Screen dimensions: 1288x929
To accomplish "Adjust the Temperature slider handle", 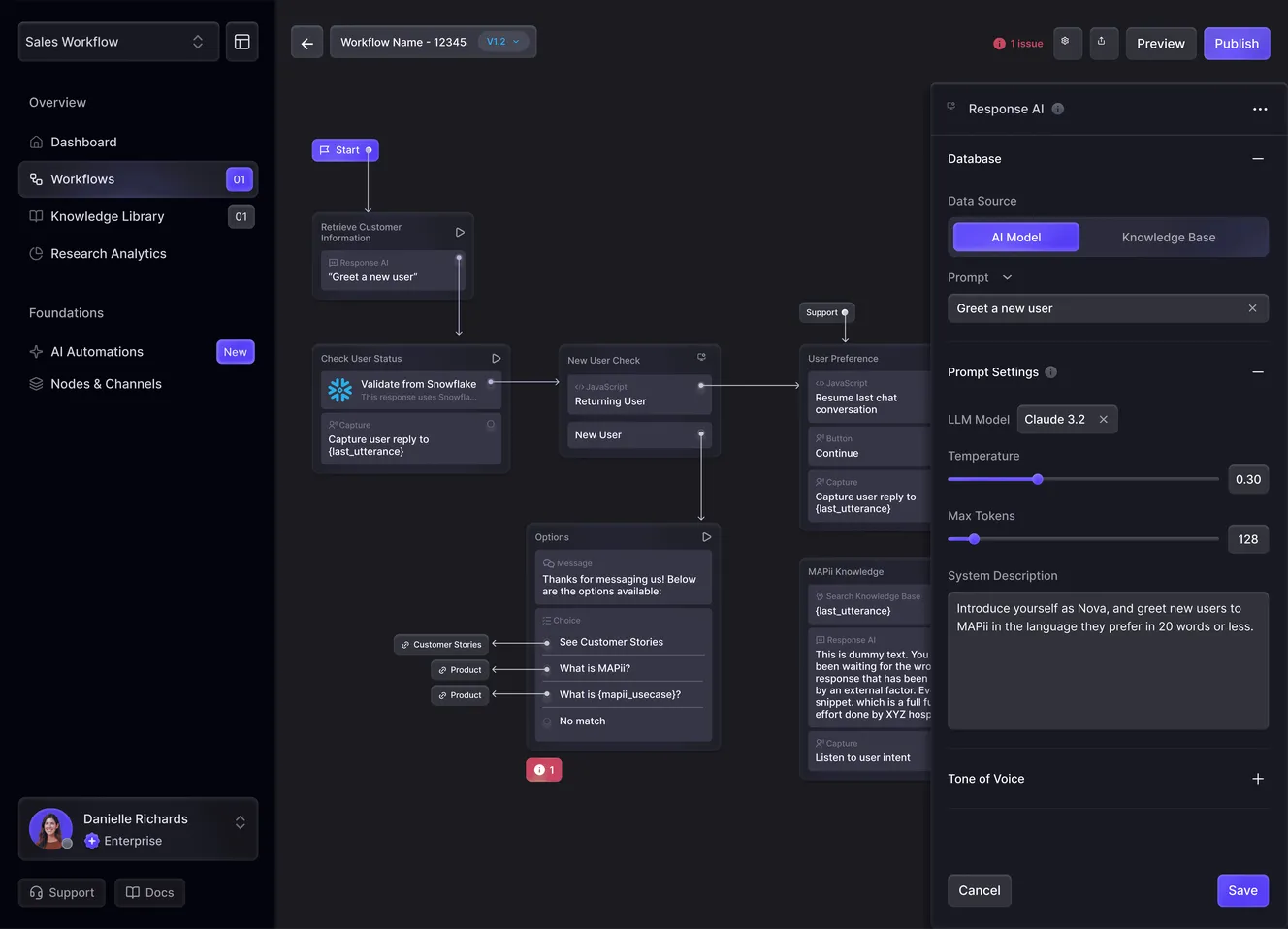I will pos(1038,479).
